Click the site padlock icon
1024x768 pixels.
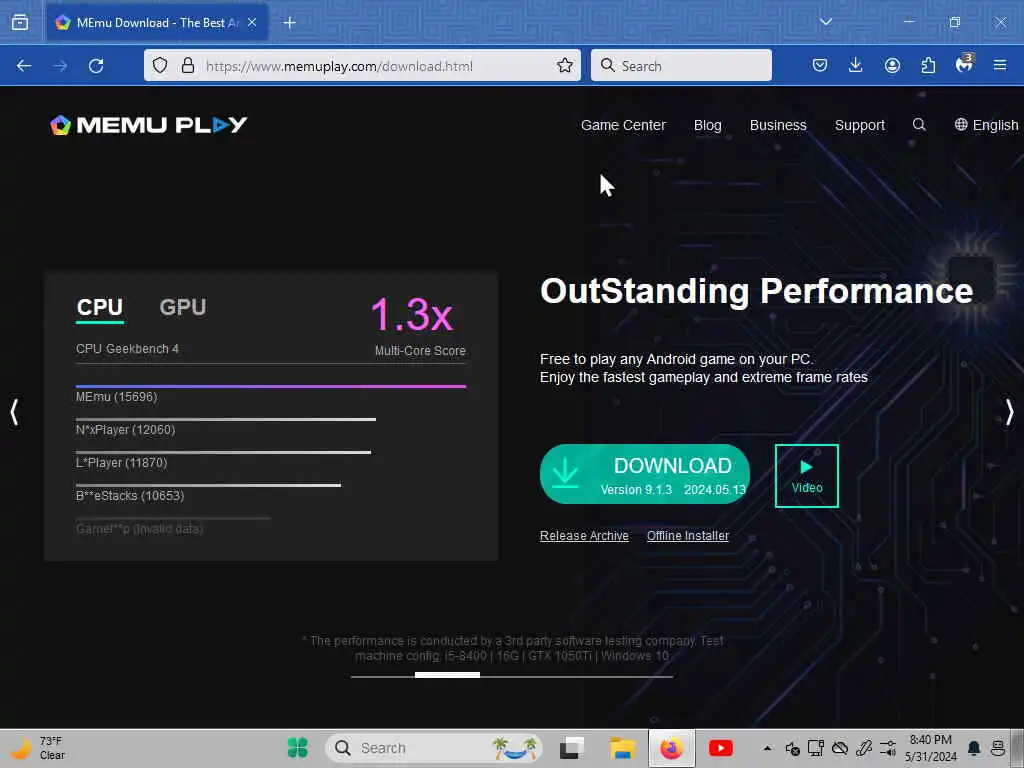coord(188,65)
